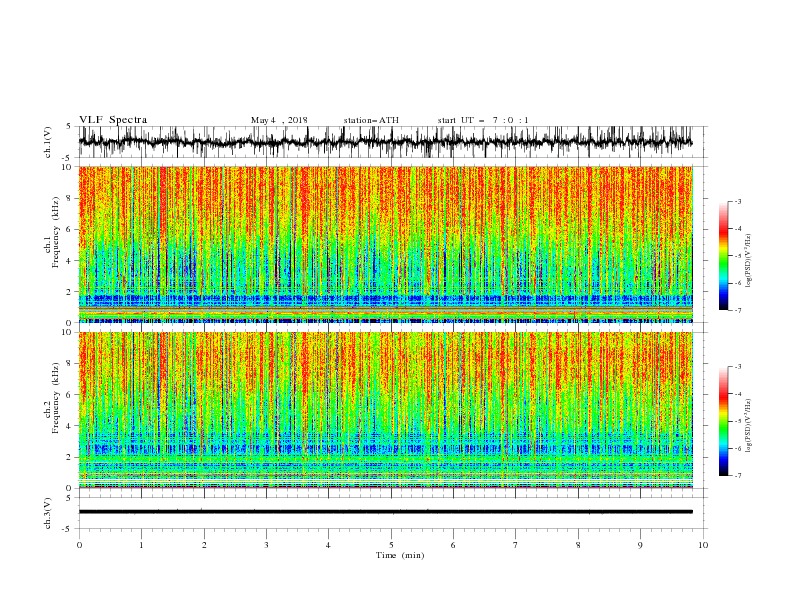The image size is (792, 612).
Task: Click the "station=ATH" label
Action: pyautogui.click(x=371, y=120)
